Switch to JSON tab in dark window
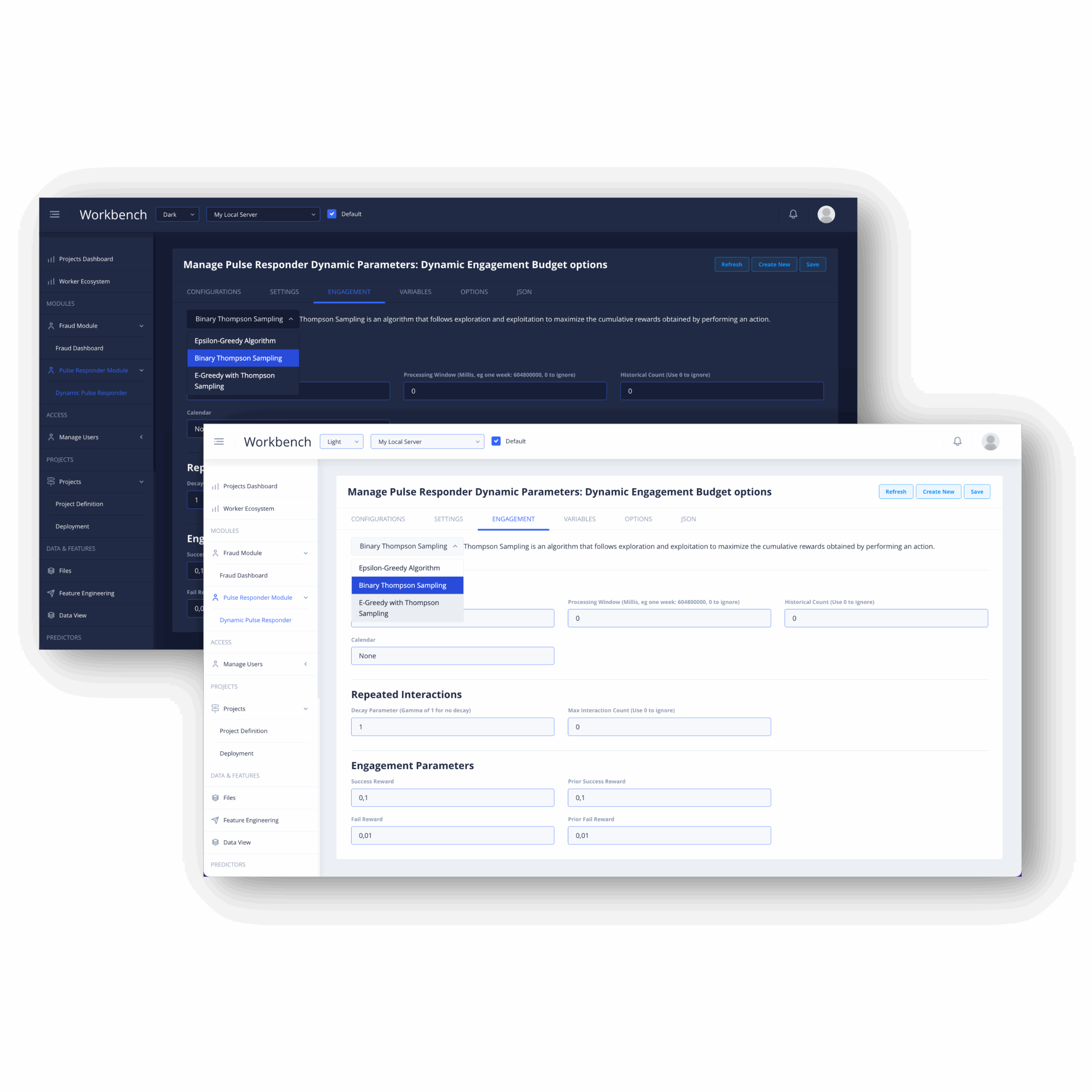 coord(524,292)
